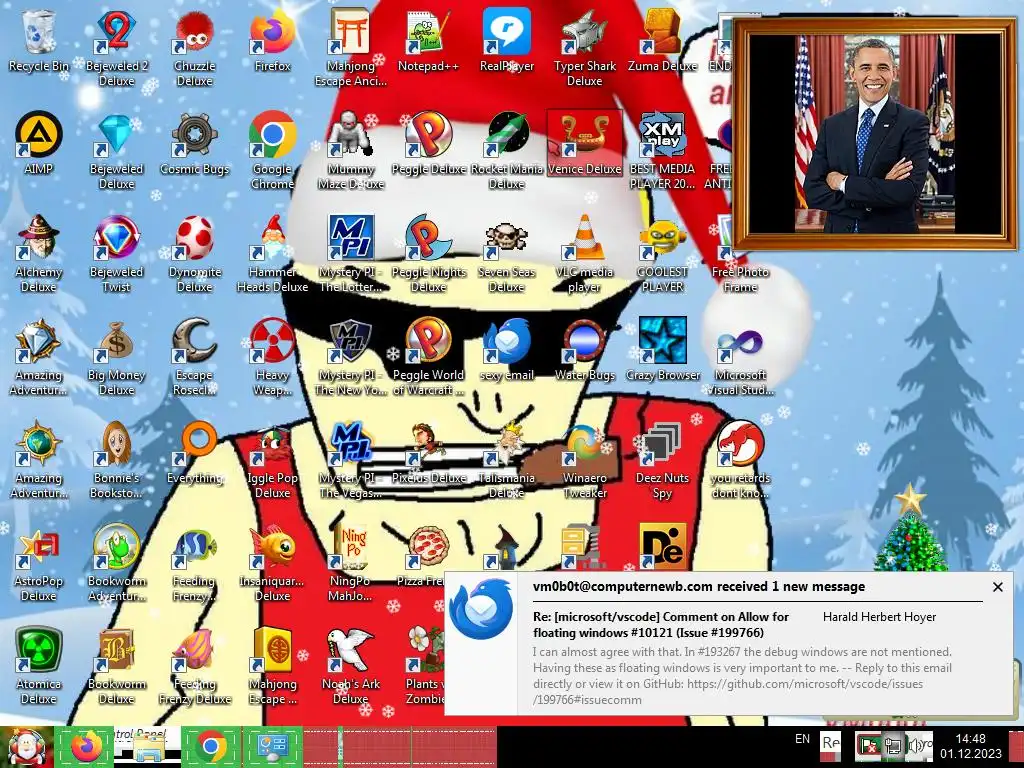Launch Iggle Pop Deluxe icon

tap(272, 460)
